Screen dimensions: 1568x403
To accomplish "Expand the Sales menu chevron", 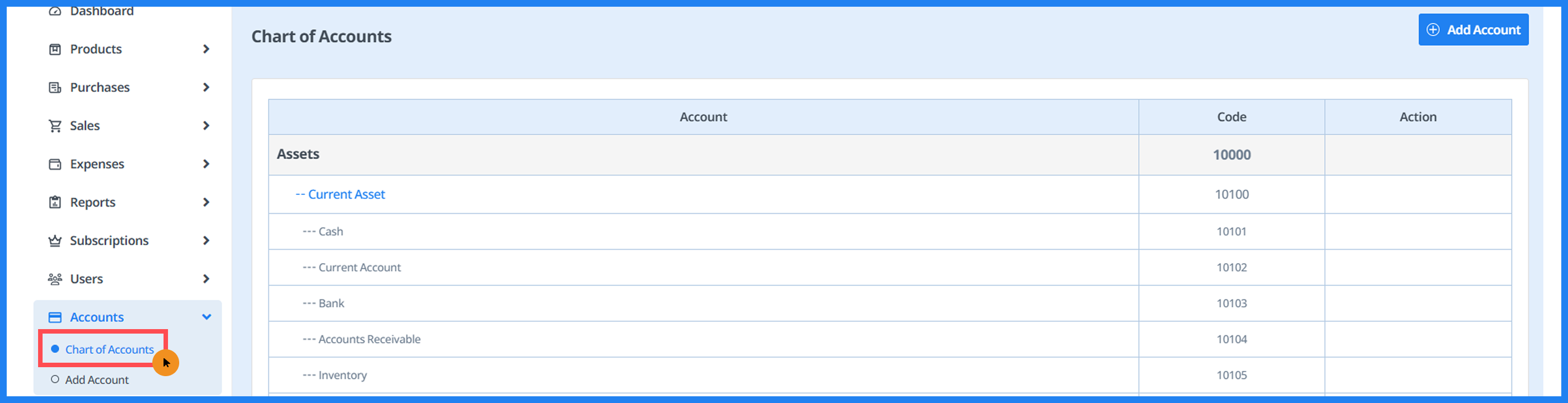I will [206, 126].
